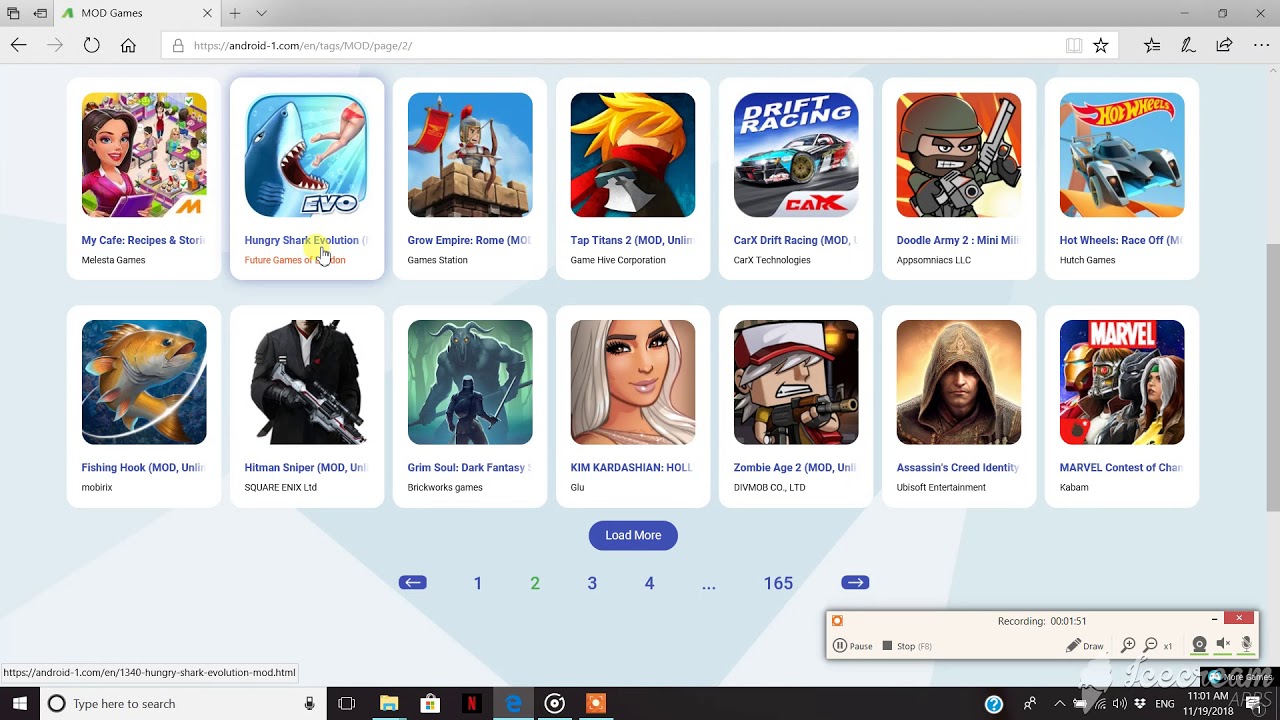Click the tabs you've set aside icon
Image resolution: width=1280 pixels, height=720 pixels.
coord(14,13)
